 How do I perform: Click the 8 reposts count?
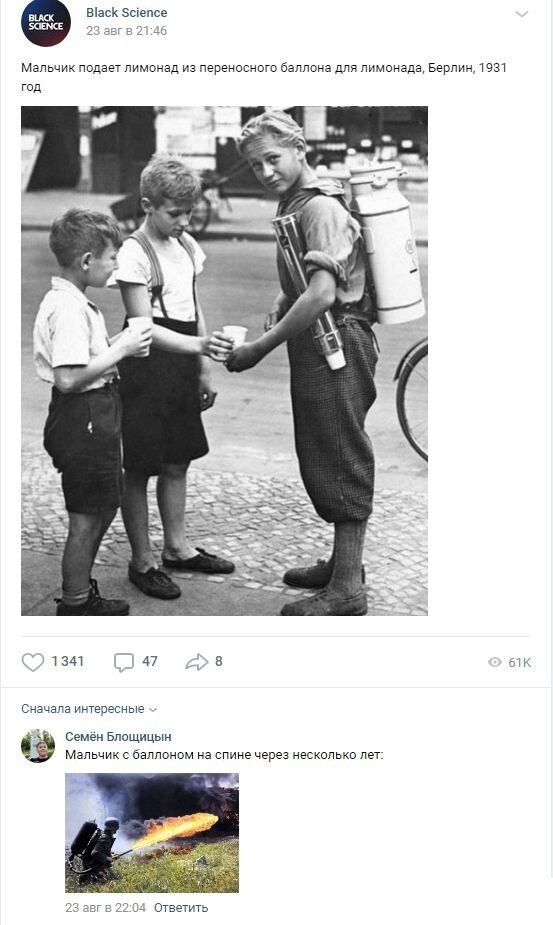pyautogui.click(x=219, y=661)
